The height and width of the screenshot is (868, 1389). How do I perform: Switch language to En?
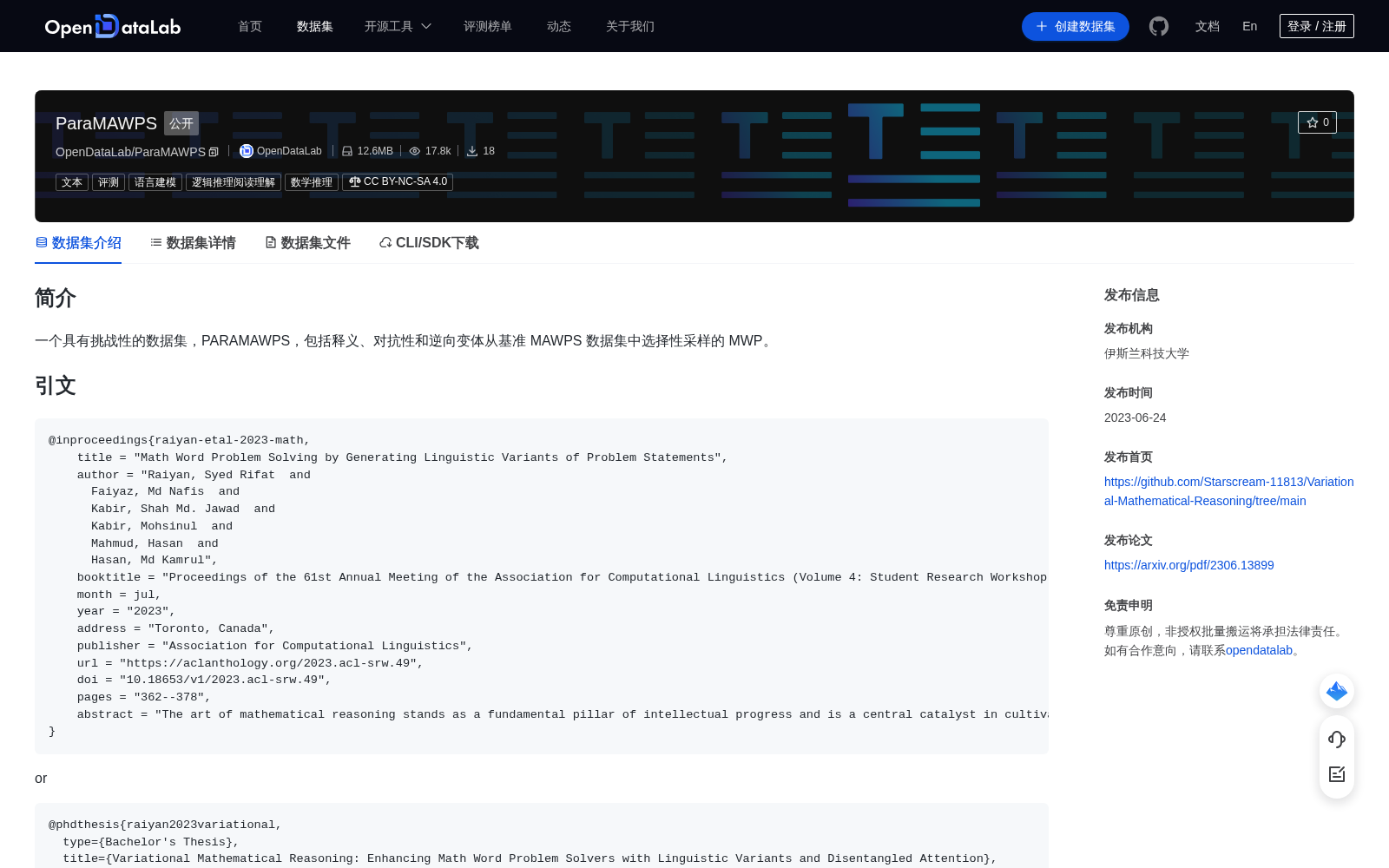coord(1250,26)
